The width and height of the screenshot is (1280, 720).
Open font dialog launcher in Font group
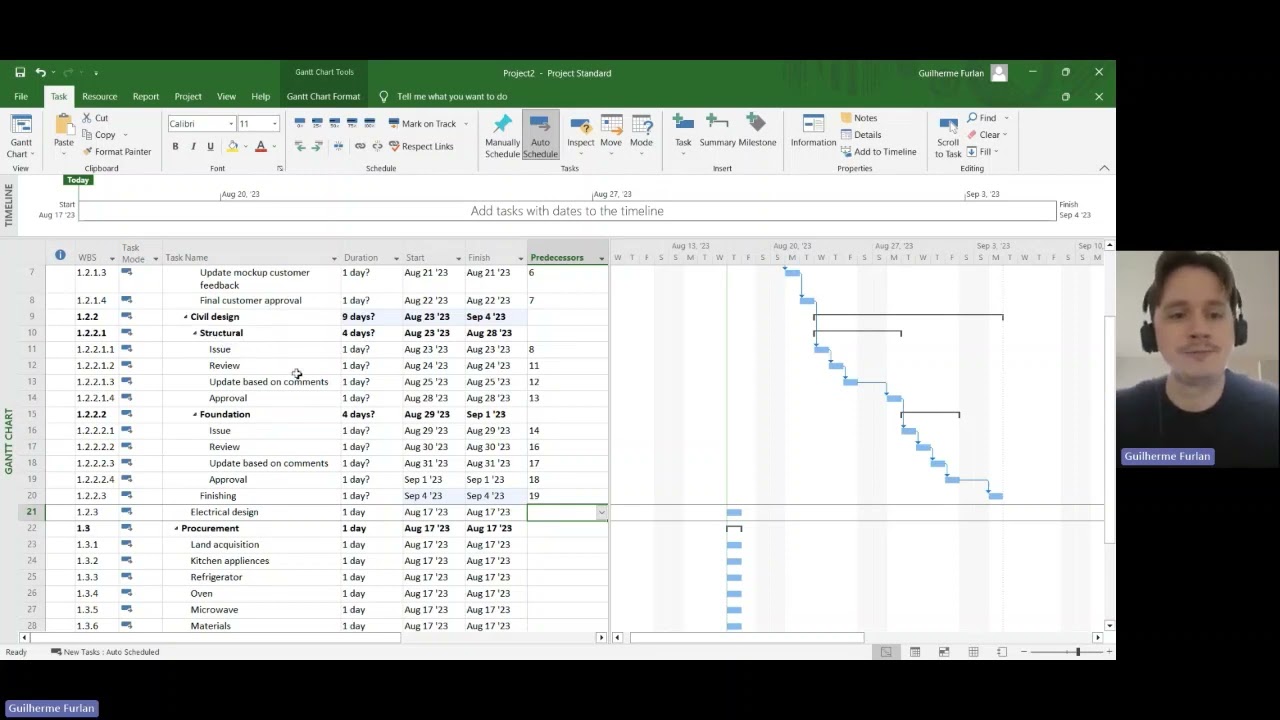(x=280, y=168)
